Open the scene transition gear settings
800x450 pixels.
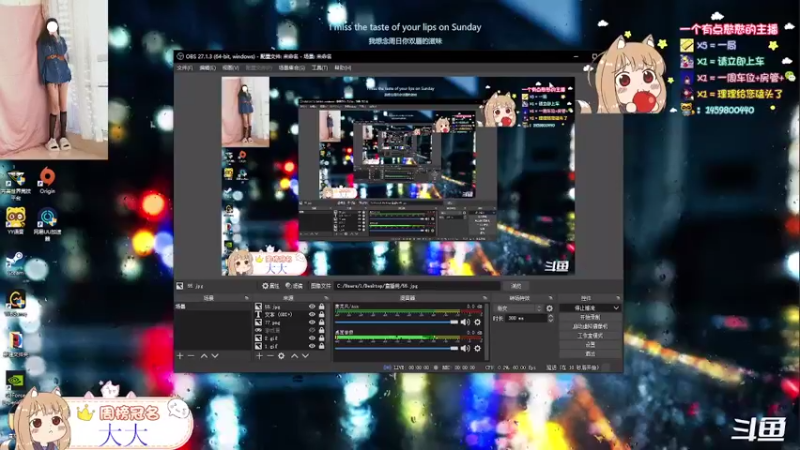[x=549, y=308]
